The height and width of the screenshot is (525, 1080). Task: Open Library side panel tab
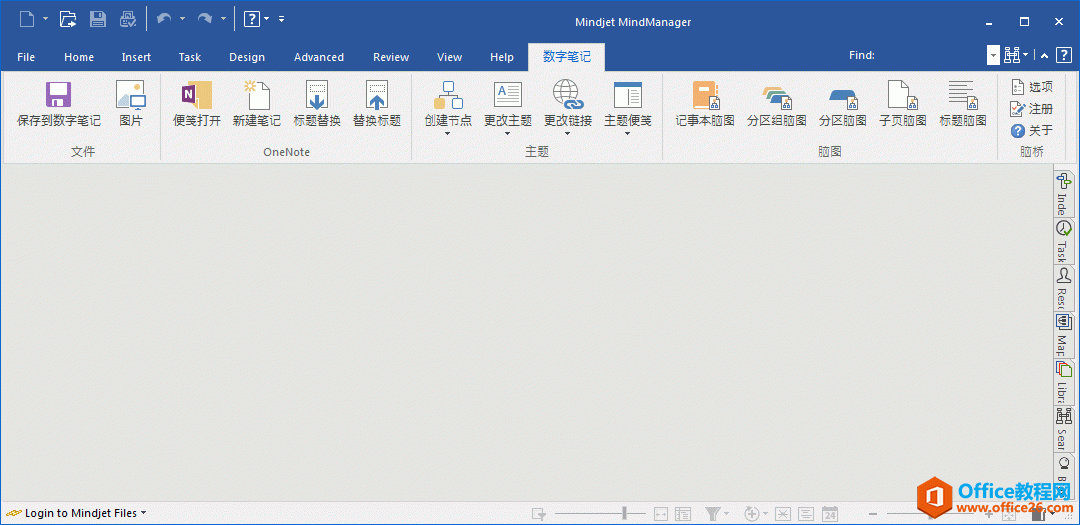click(x=1064, y=382)
